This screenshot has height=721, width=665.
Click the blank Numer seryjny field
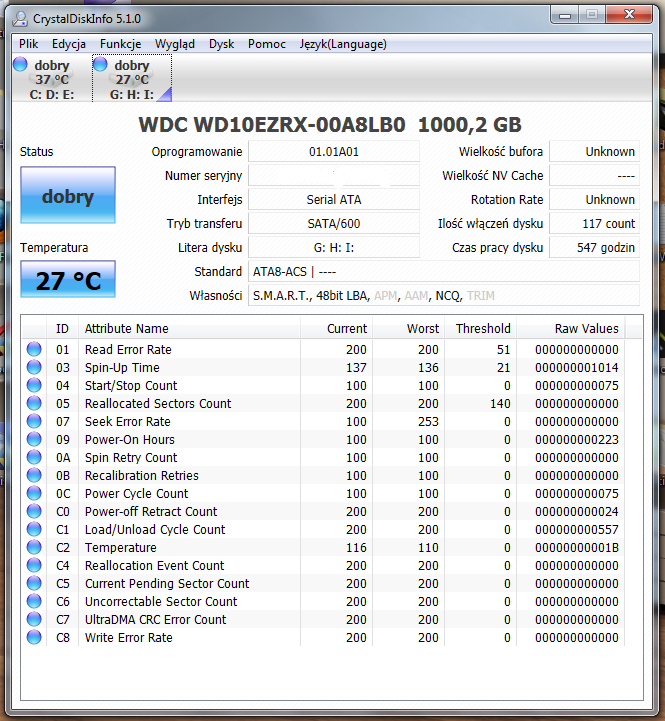click(x=334, y=176)
